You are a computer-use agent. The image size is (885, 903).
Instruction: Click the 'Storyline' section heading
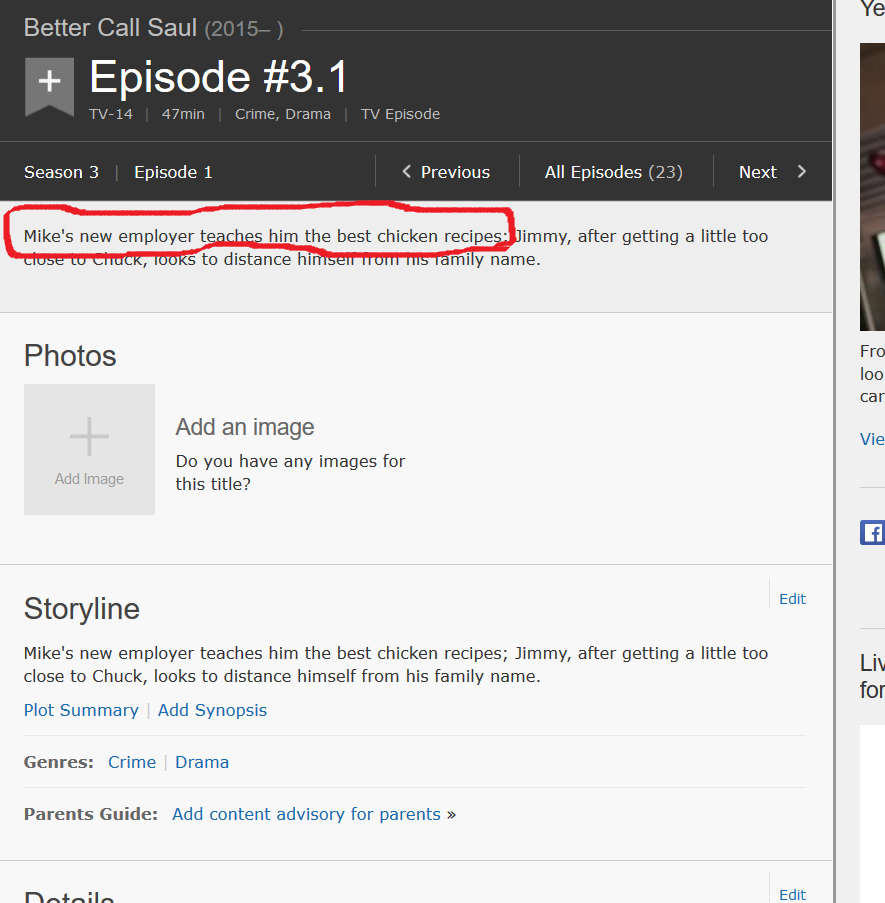tap(82, 609)
